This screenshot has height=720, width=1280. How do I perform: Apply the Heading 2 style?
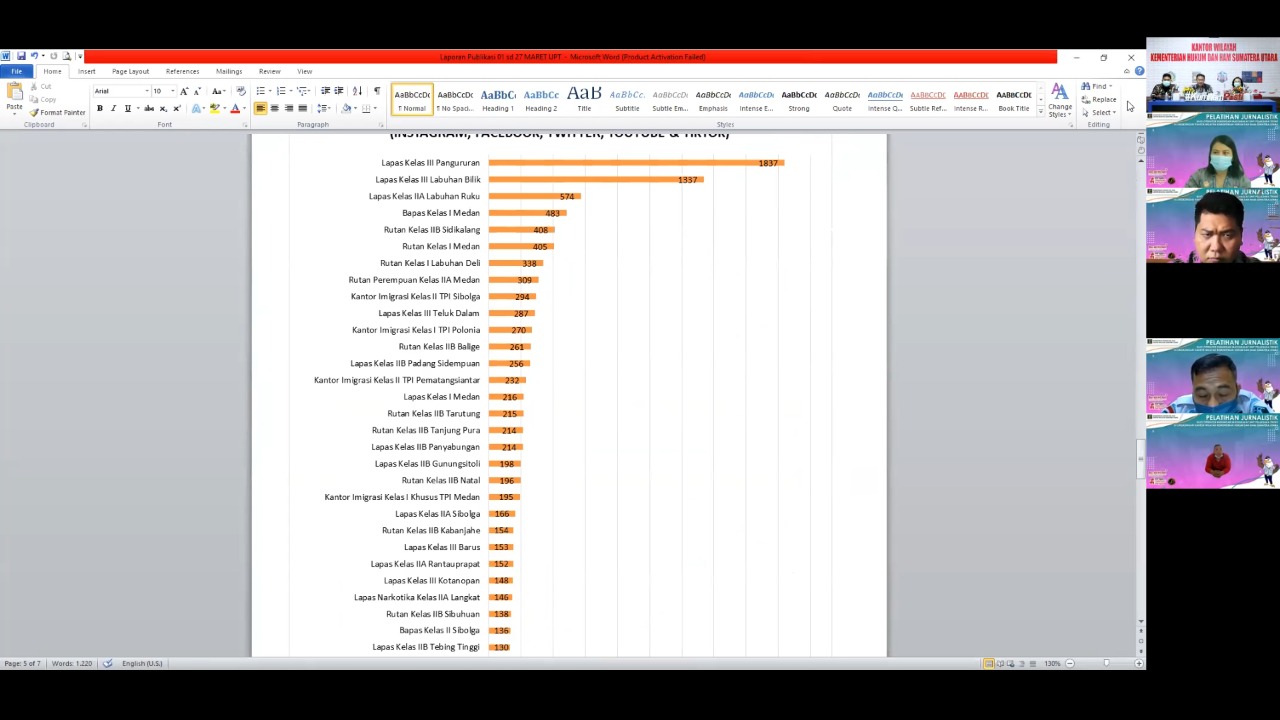(x=541, y=100)
